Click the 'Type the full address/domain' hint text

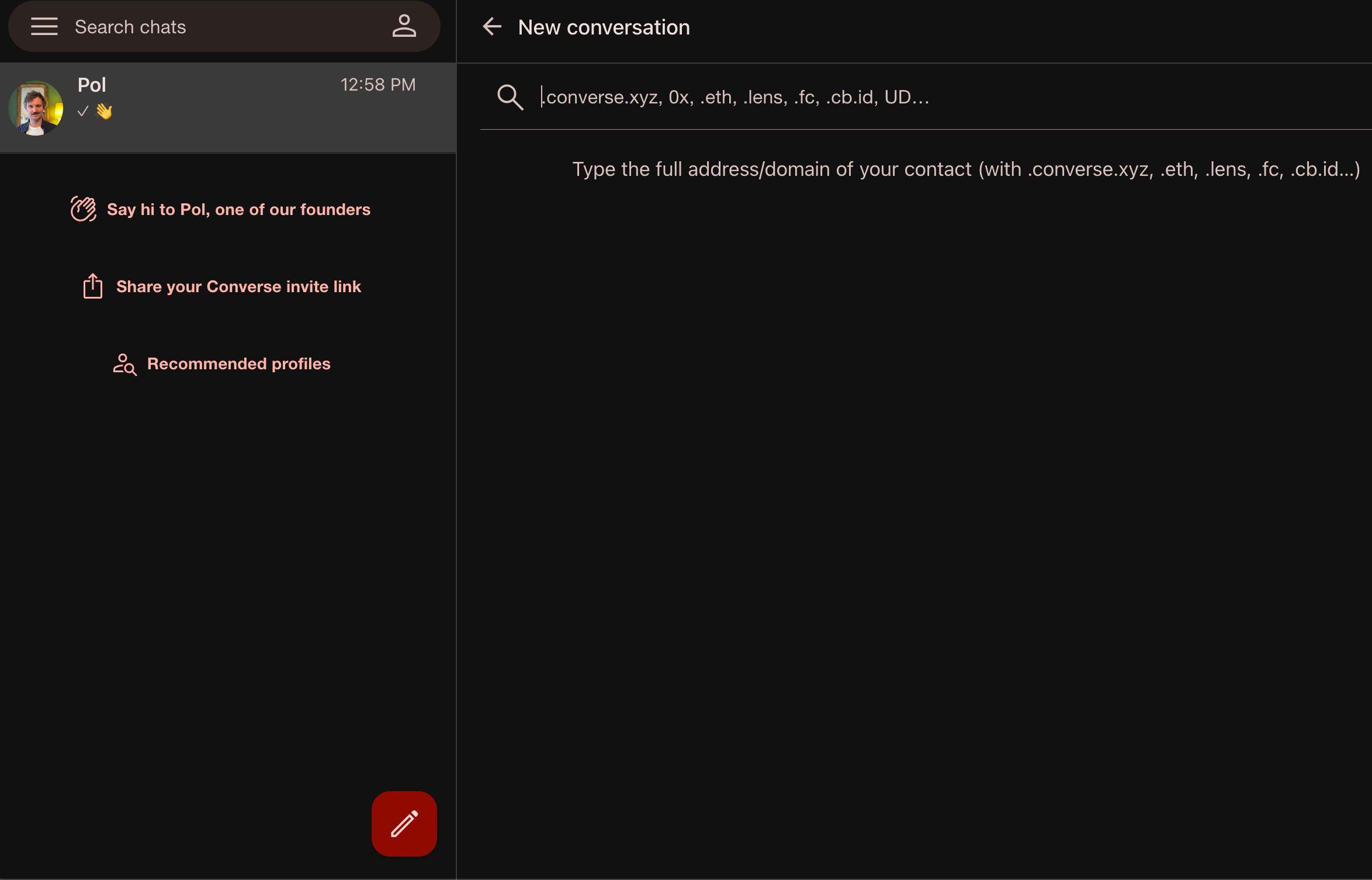966,169
